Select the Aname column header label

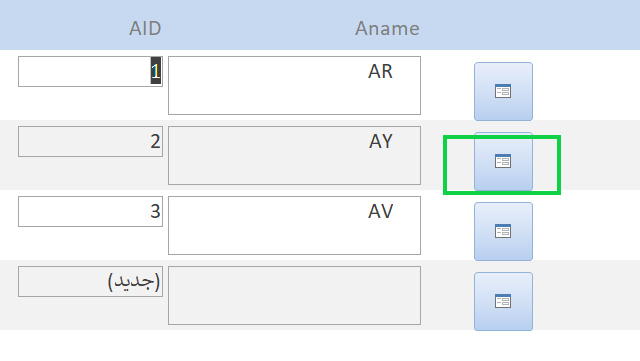(387, 29)
